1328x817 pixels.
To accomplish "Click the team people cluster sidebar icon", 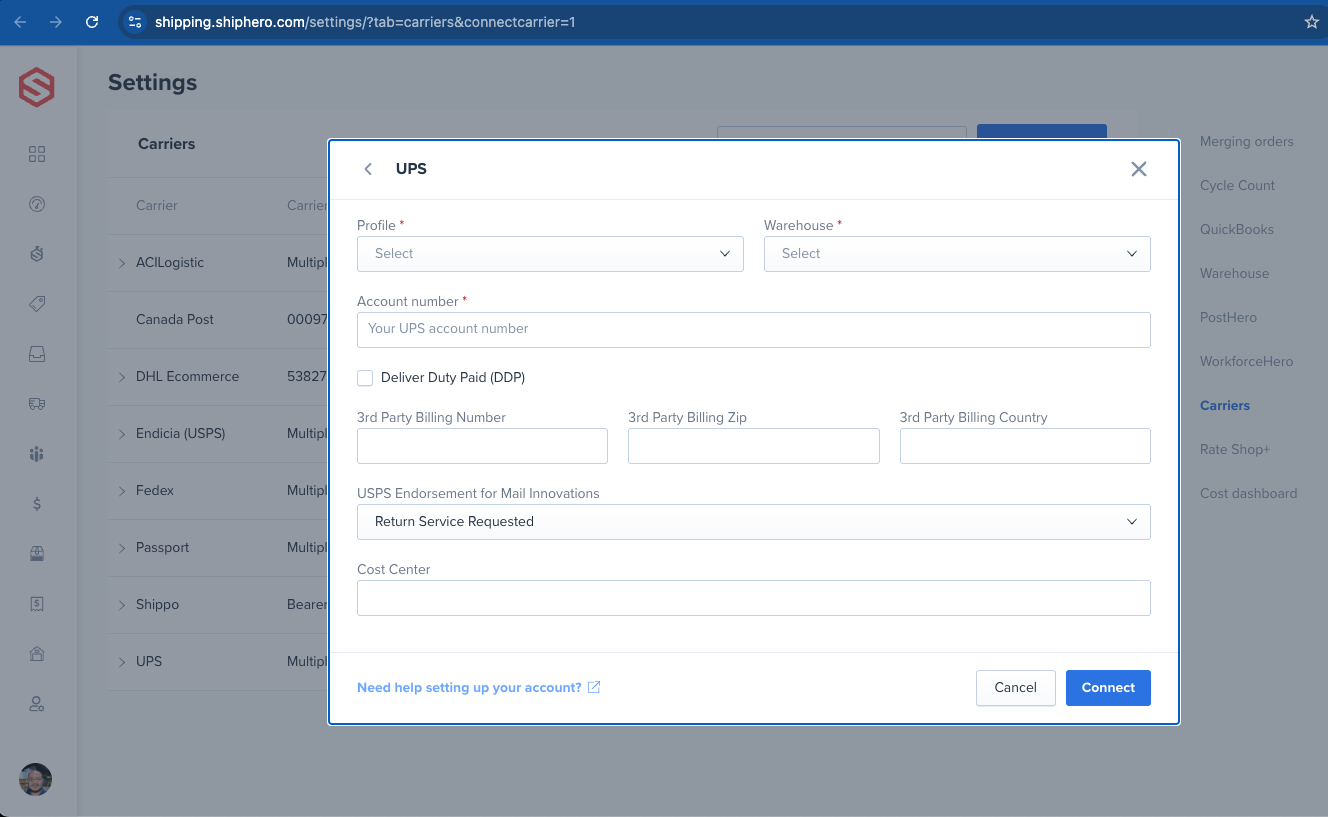I will [37, 454].
